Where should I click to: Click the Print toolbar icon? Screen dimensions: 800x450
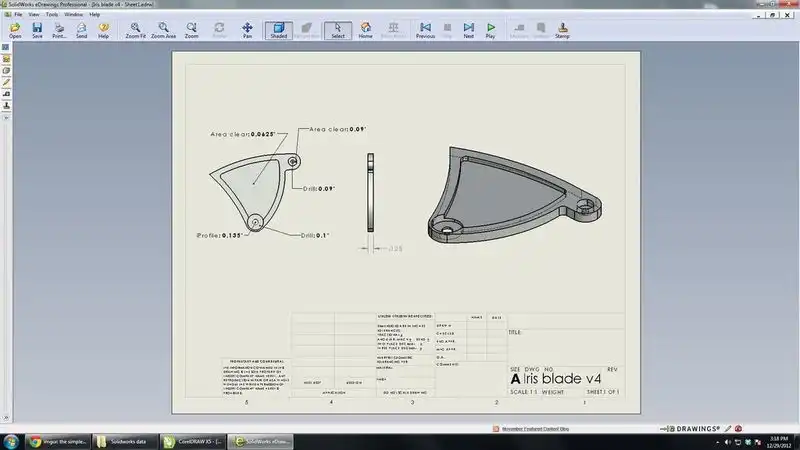[60, 30]
